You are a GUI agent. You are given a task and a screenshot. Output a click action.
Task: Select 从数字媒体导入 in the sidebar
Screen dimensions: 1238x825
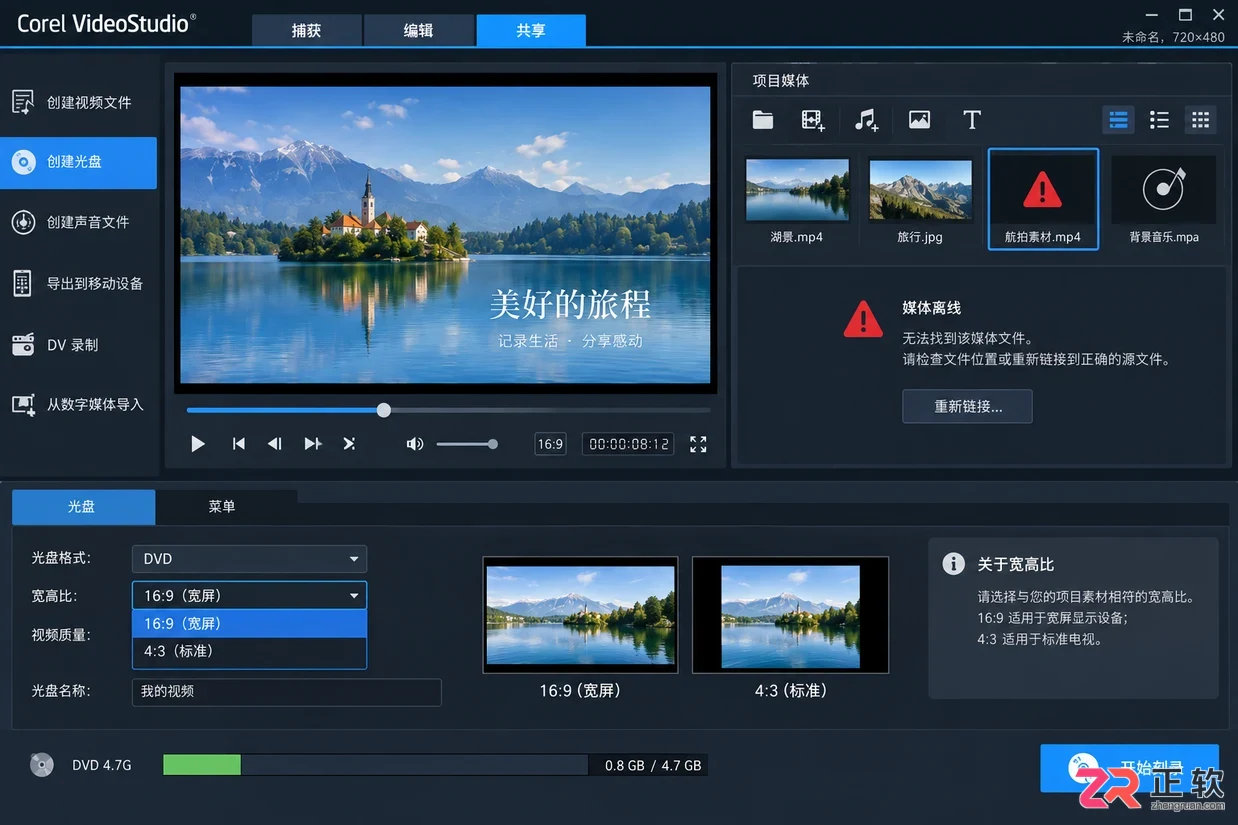click(x=78, y=405)
